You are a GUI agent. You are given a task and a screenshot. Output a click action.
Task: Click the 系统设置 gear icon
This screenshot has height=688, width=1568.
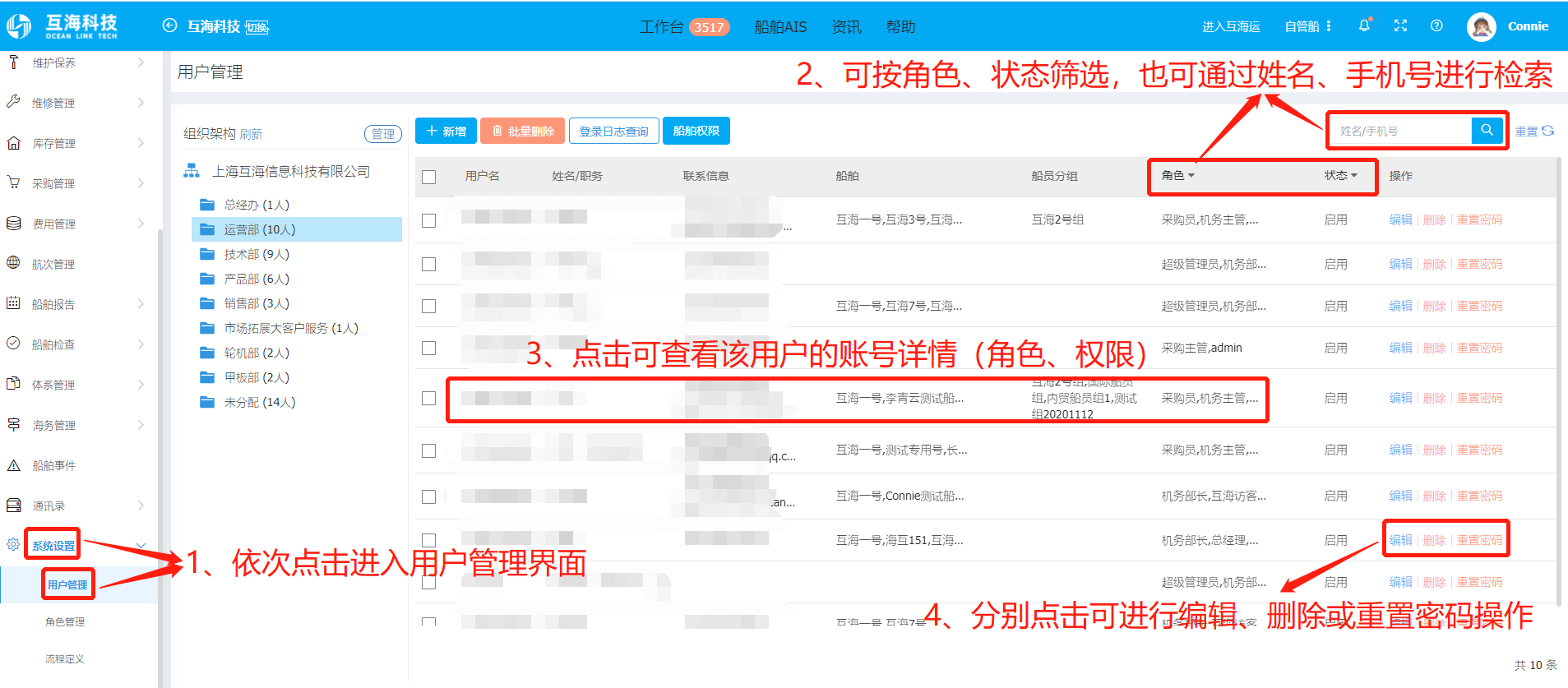tap(13, 544)
